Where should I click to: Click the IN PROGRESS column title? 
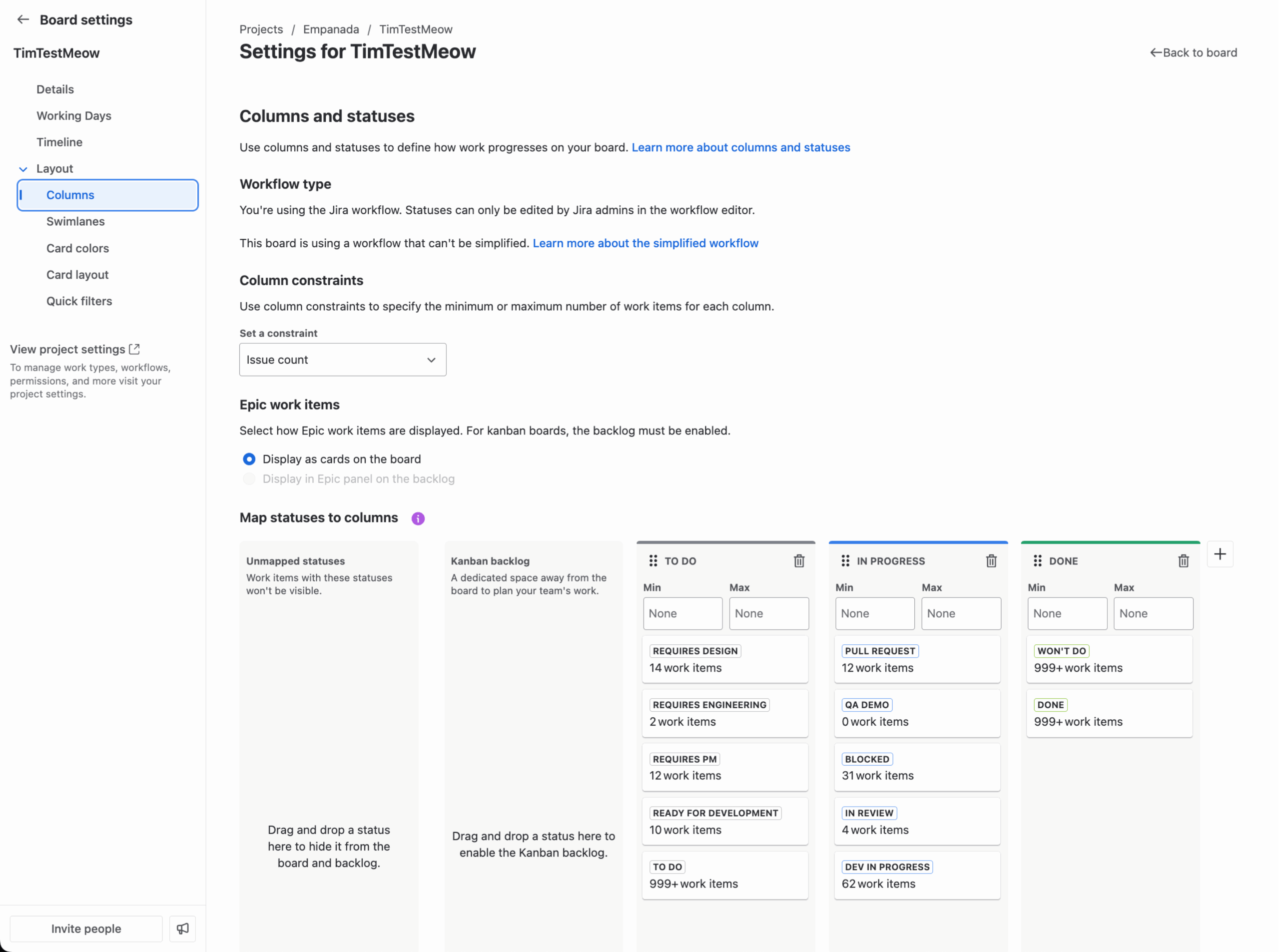coord(890,561)
